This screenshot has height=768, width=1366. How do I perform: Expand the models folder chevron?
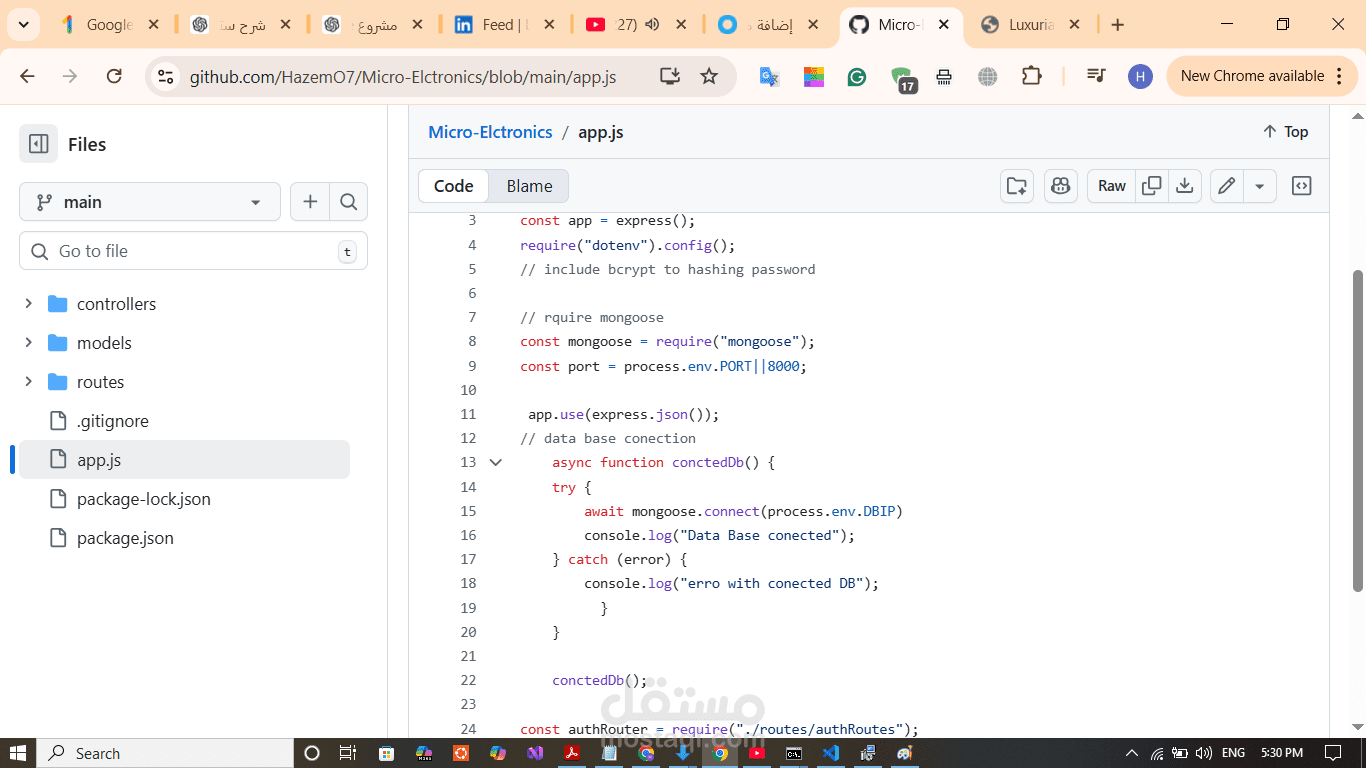28,342
